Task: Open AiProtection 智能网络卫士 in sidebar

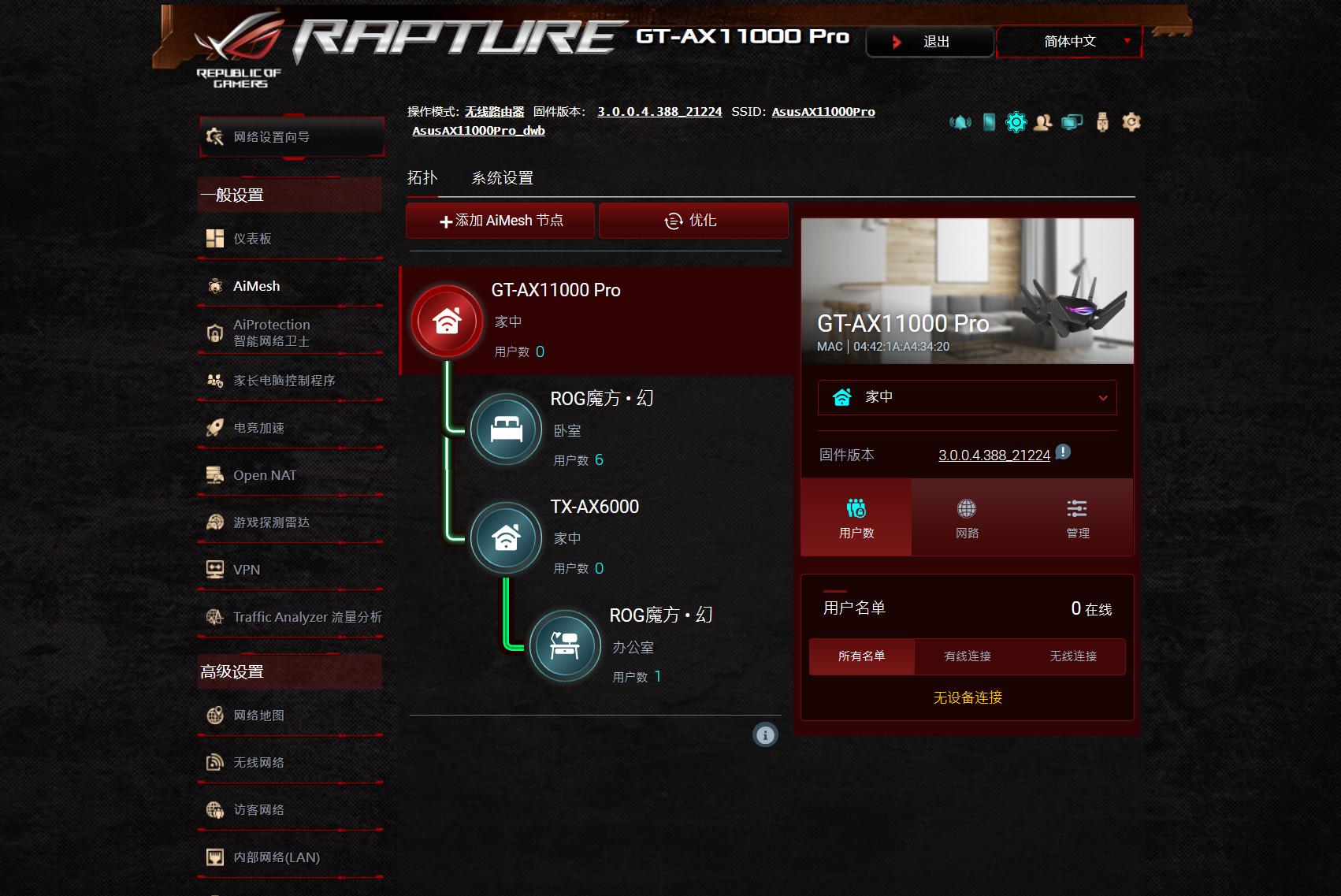Action: click(x=290, y=333)
